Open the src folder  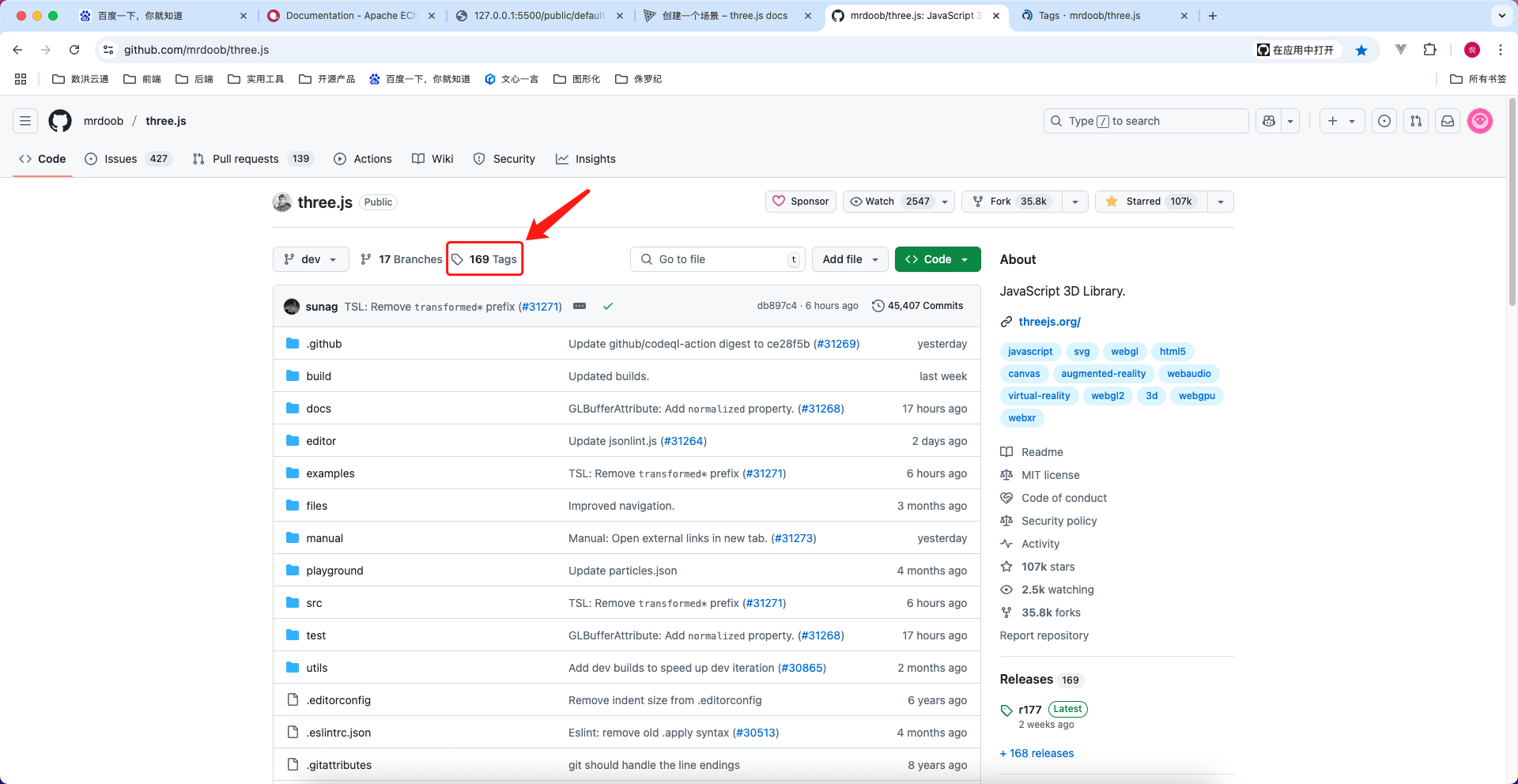coord(314,603)
